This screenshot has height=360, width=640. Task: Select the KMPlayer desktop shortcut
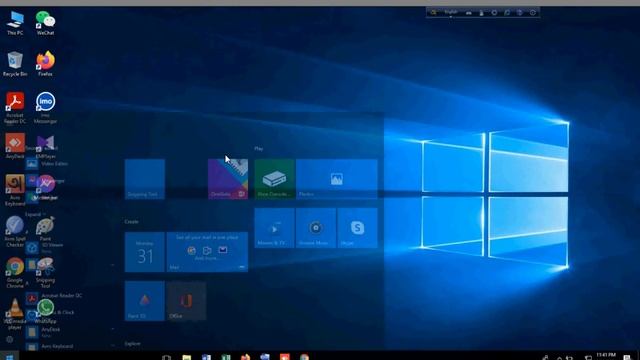pos(45,146)
